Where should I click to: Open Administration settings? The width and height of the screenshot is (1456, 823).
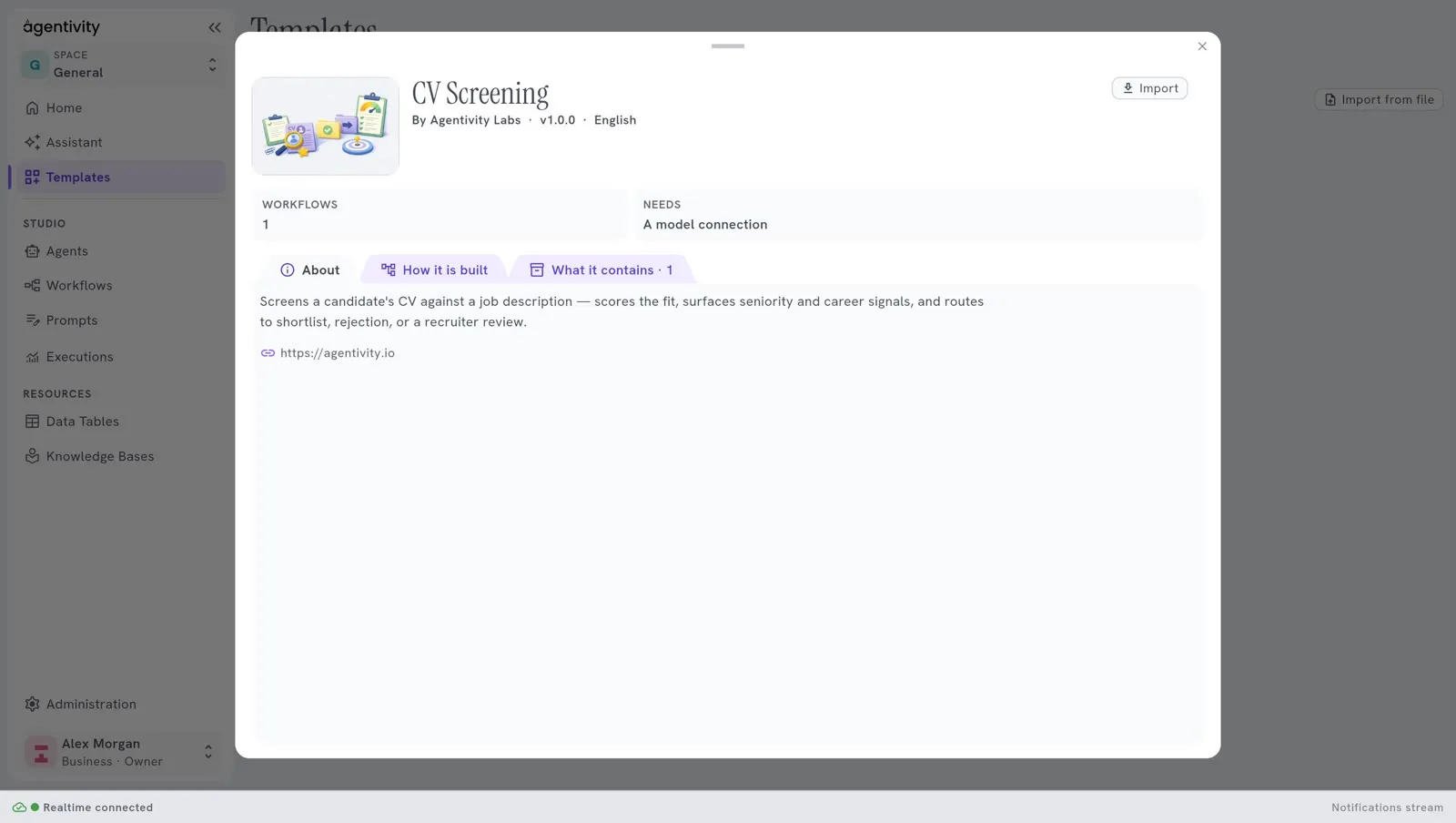(122, 705)
